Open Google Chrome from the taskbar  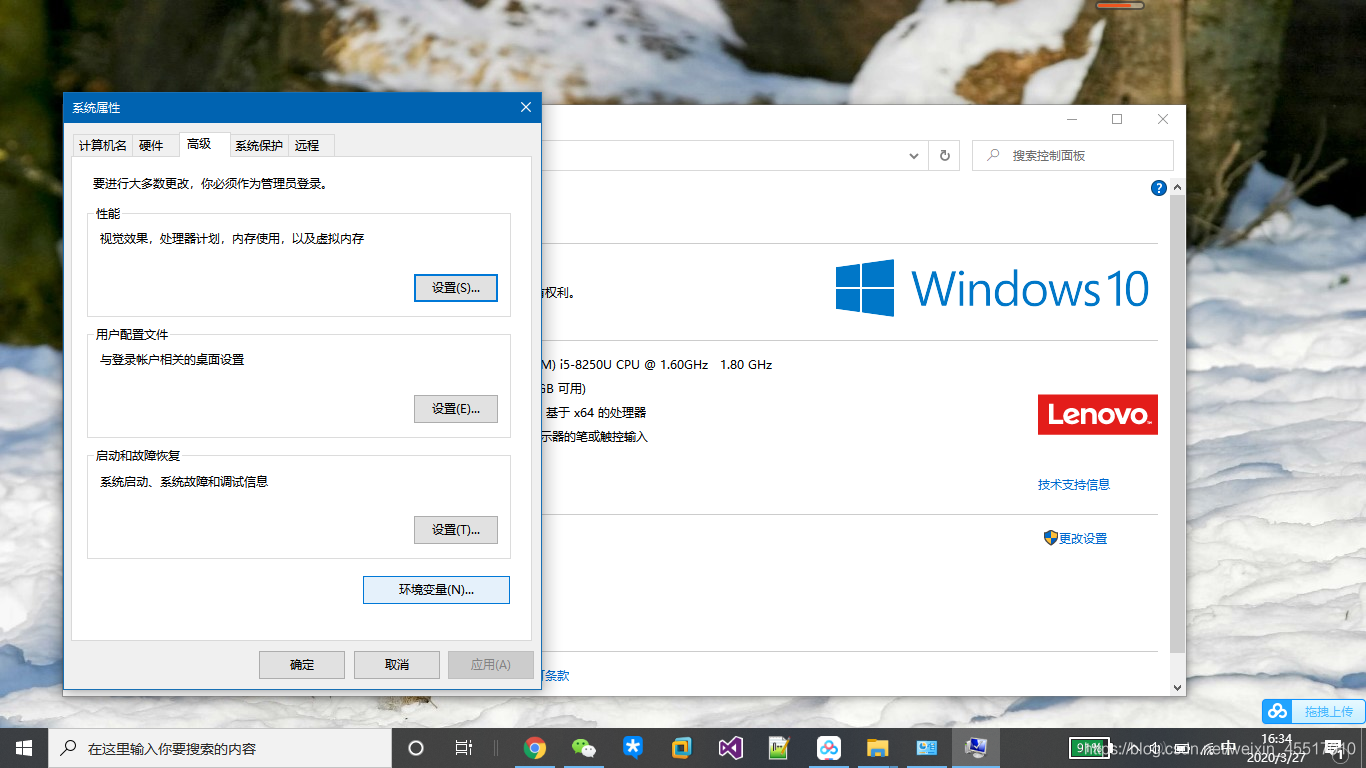pos(535,748)
